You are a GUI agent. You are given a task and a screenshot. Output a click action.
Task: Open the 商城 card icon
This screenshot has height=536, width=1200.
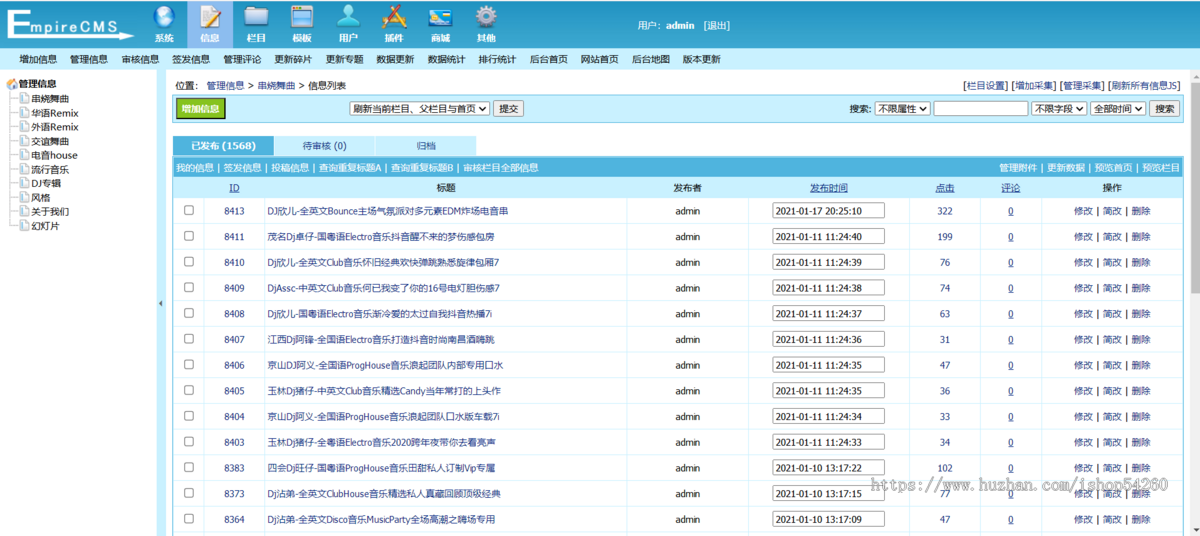[440, 16]
